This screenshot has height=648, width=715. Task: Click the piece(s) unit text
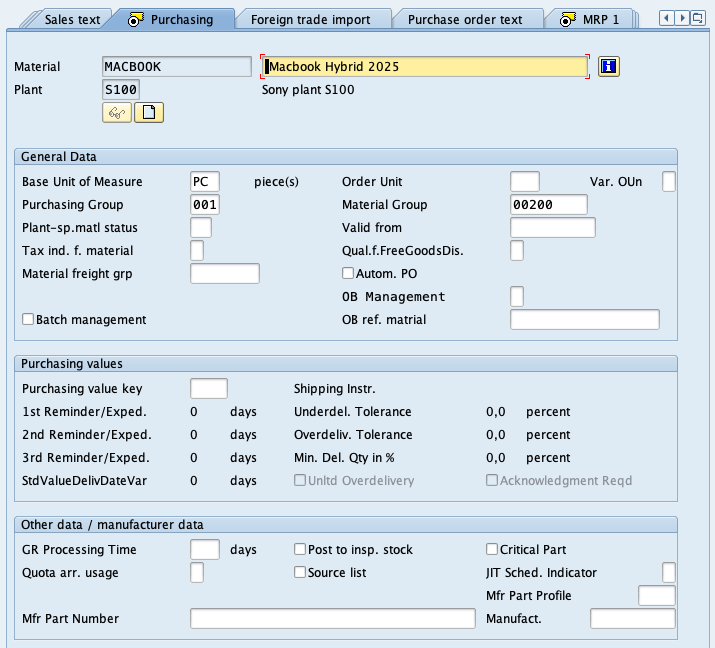[x=276, y=181]
